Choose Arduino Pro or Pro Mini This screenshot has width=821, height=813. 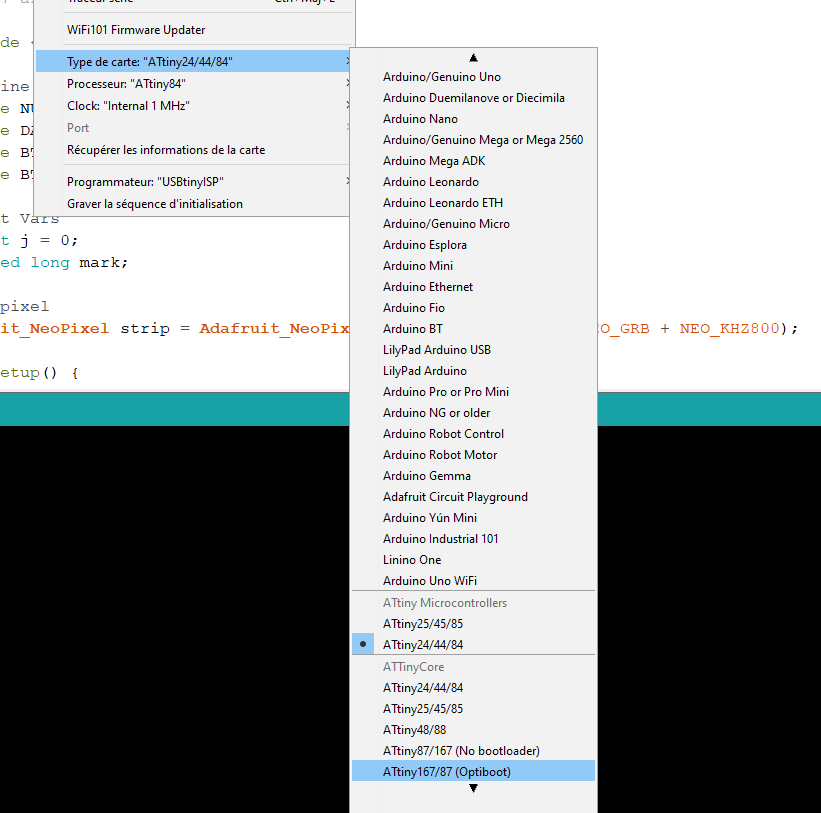coord(473,392)
